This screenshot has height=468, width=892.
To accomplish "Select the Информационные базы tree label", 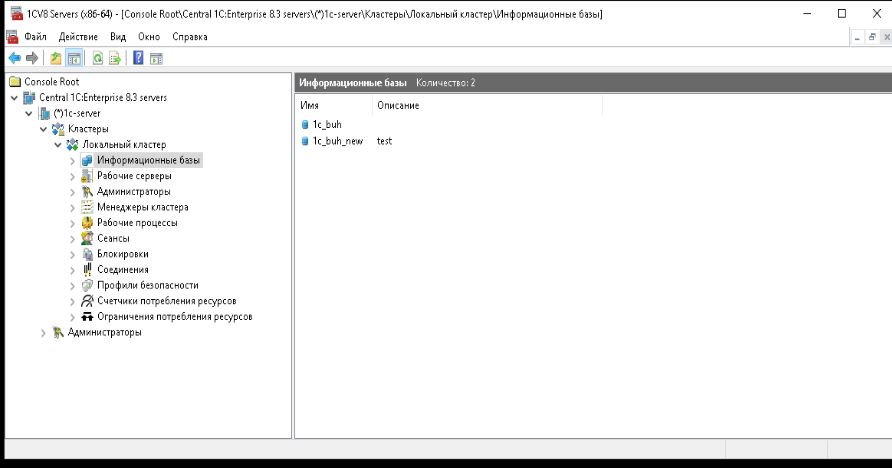I will [148, 160].
